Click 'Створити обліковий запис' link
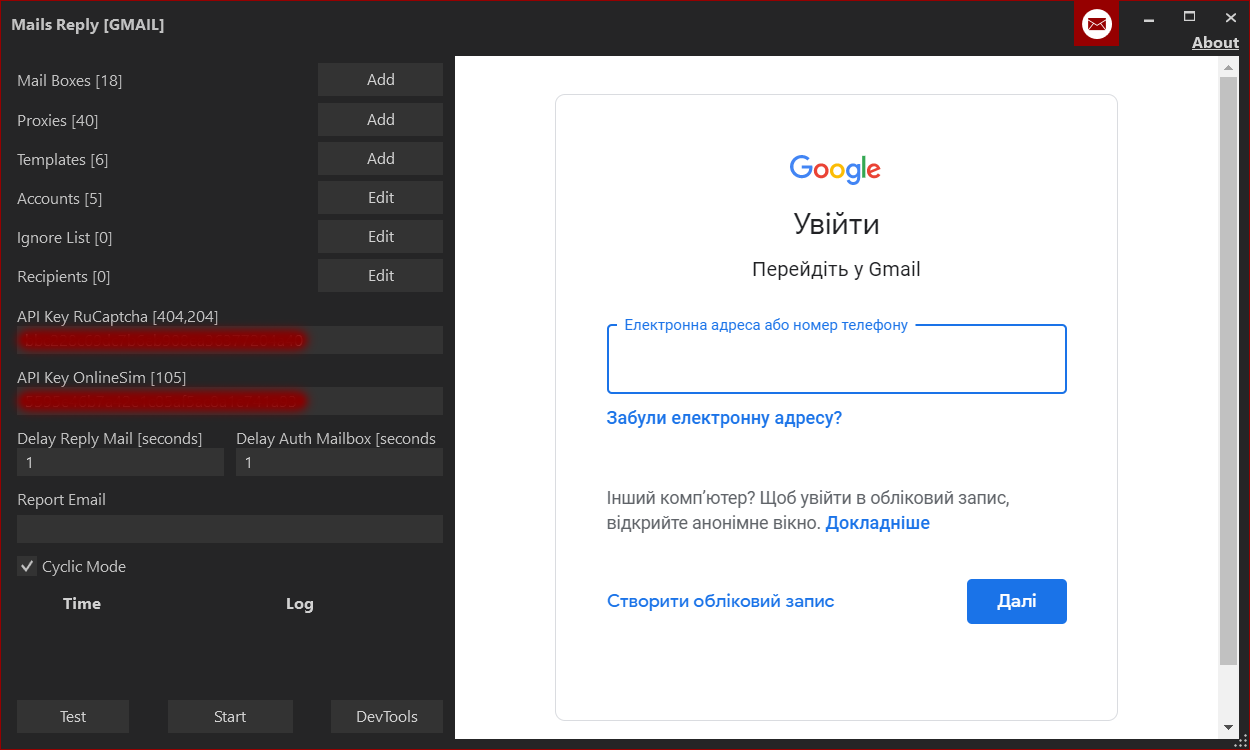The height and width of the screenshot is (750, 1250). 720,601
